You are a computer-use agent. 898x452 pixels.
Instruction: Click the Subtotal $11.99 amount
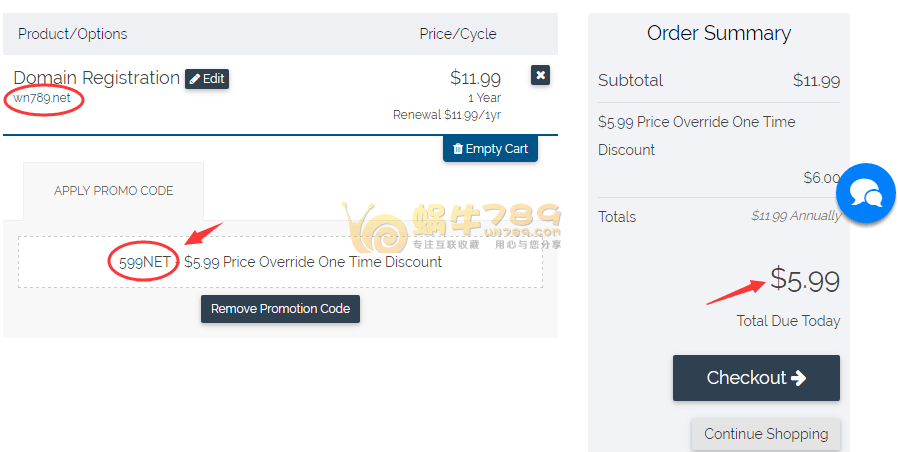pos(816,81)
